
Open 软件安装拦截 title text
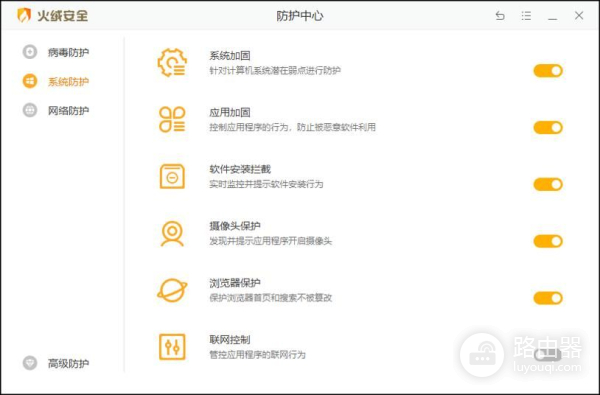pyautogui.click(x=240, y=169)
